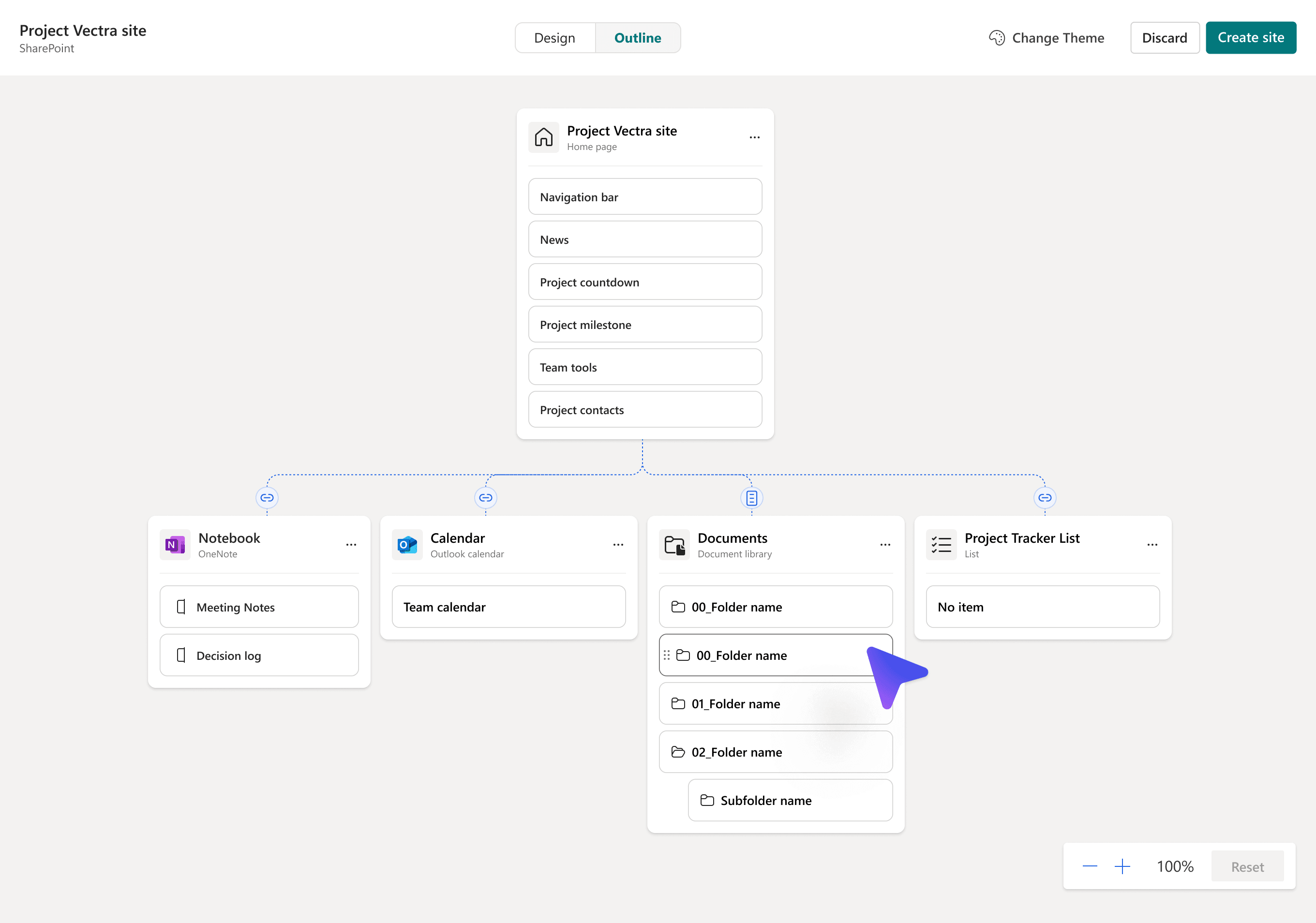The image size is (1316, 923).
Task: Open more options for Notebook card
Action: (351, 545)
